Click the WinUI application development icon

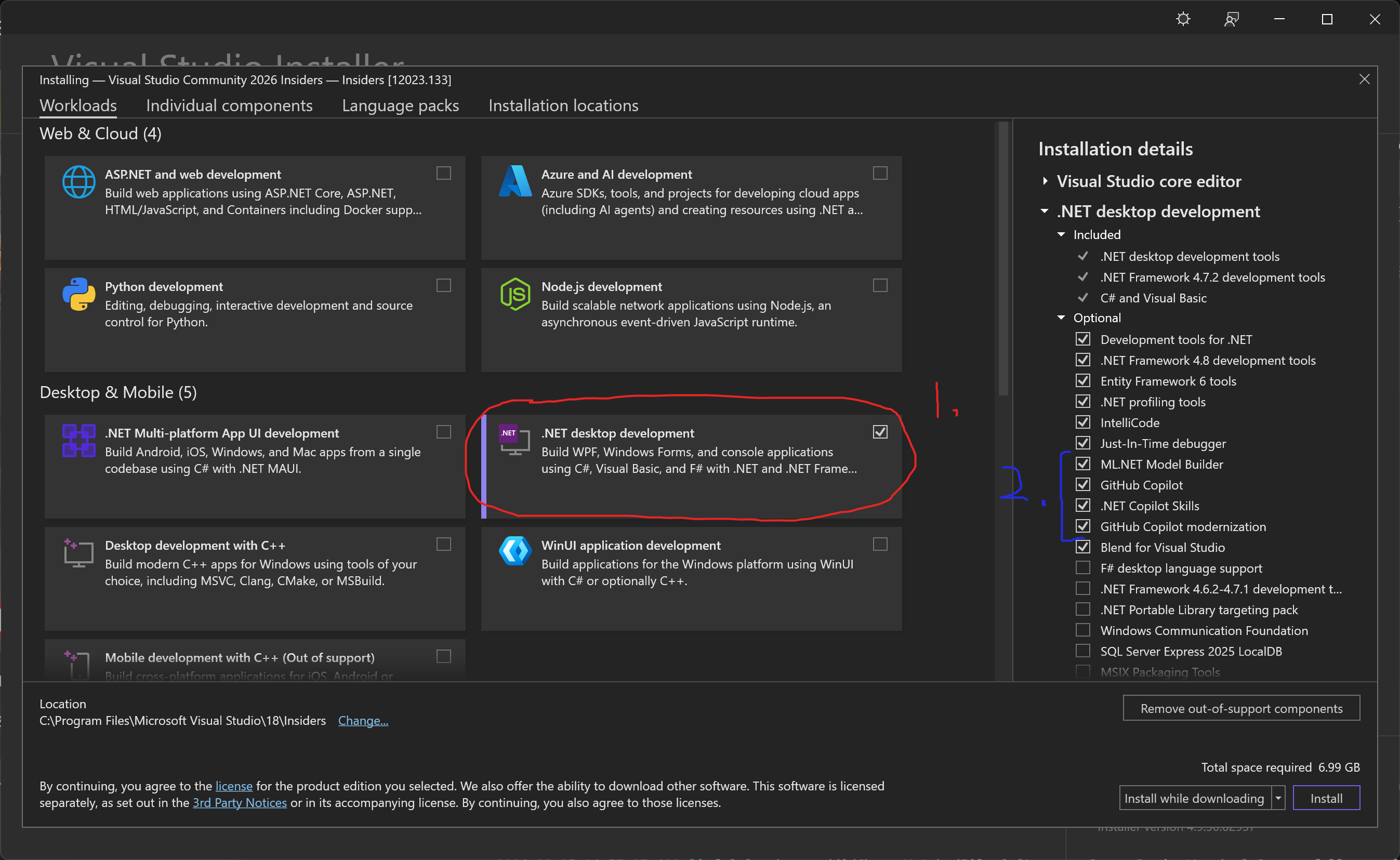pyautogui.click(x=515, y=551)
